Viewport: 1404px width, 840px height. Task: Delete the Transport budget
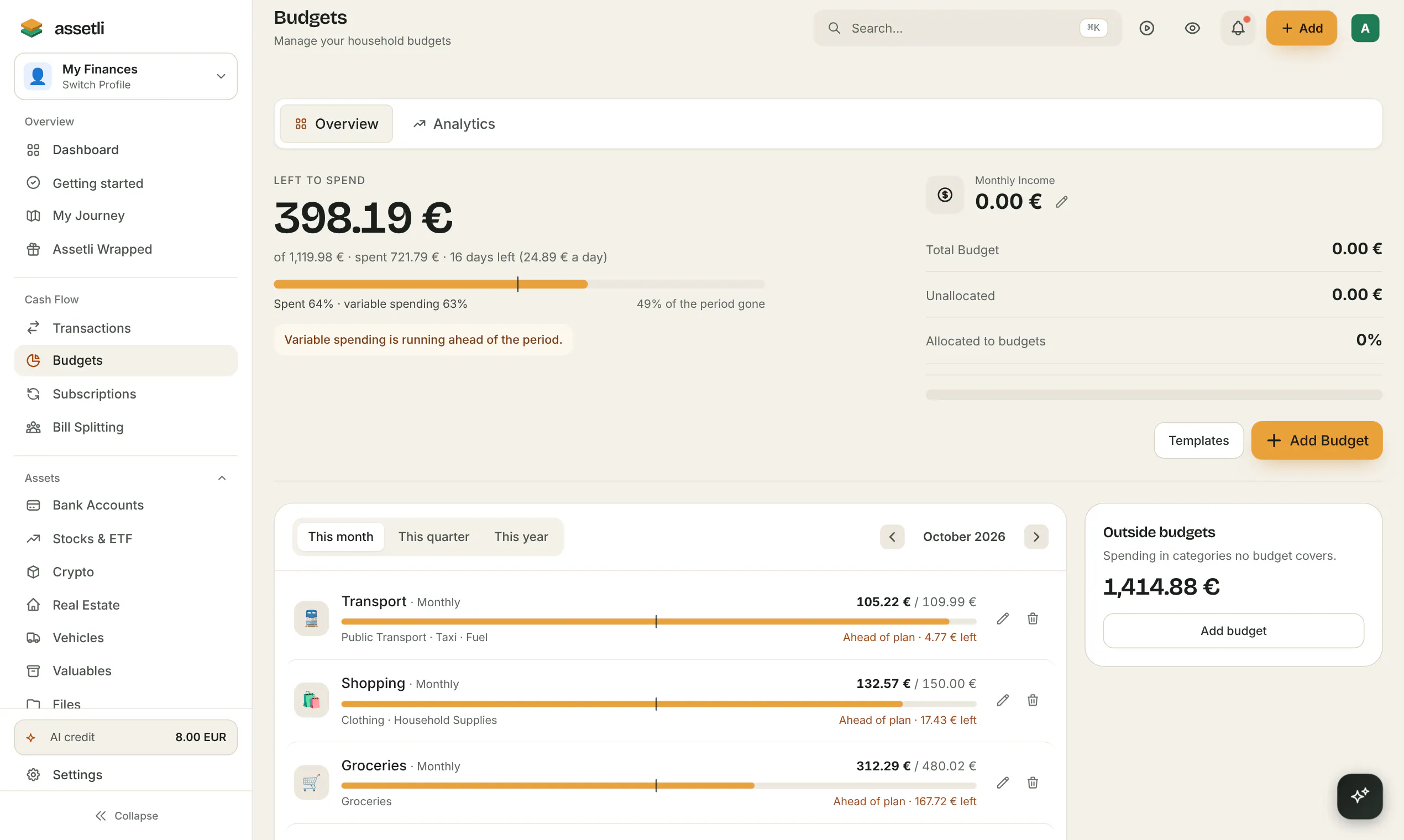(x=1033, y=619)
